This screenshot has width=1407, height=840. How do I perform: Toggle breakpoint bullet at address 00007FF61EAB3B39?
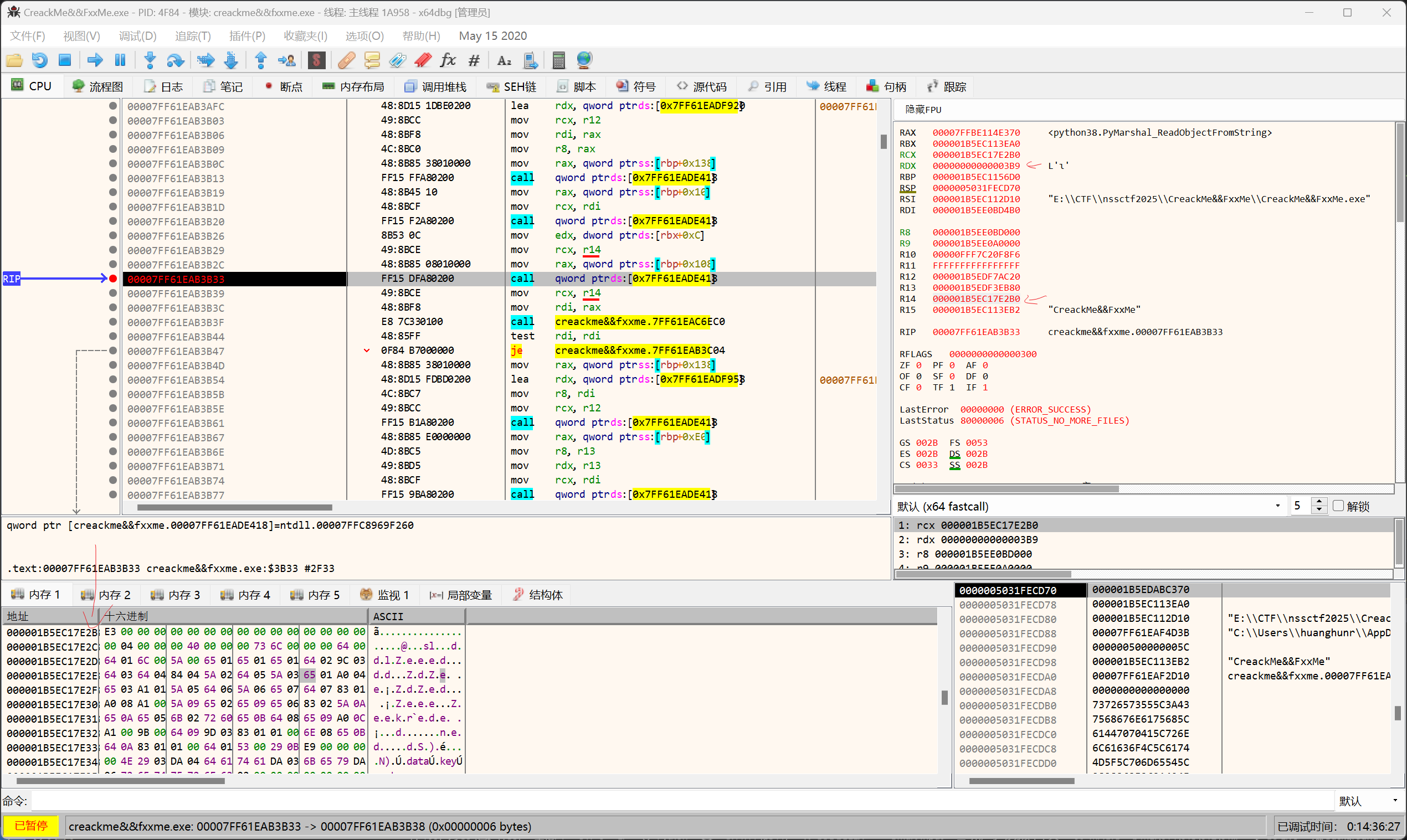[112, 292]
